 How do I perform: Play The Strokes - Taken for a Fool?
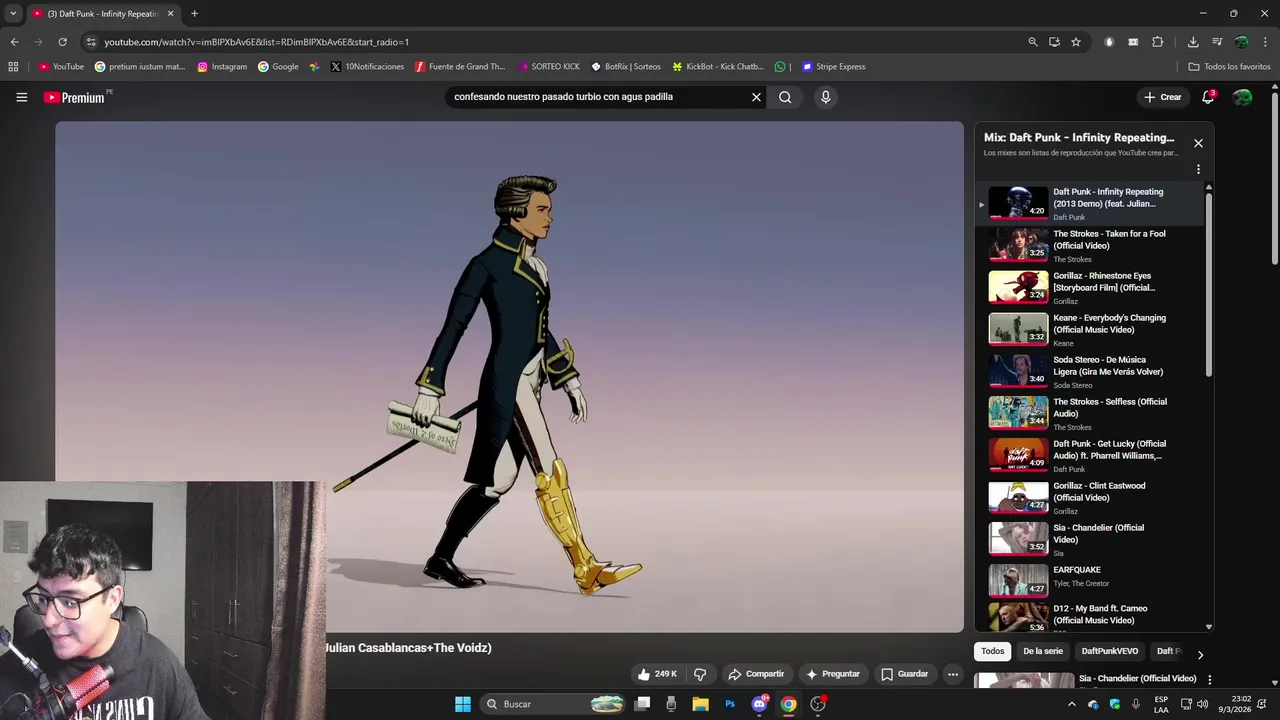[x=1090, y=245]
